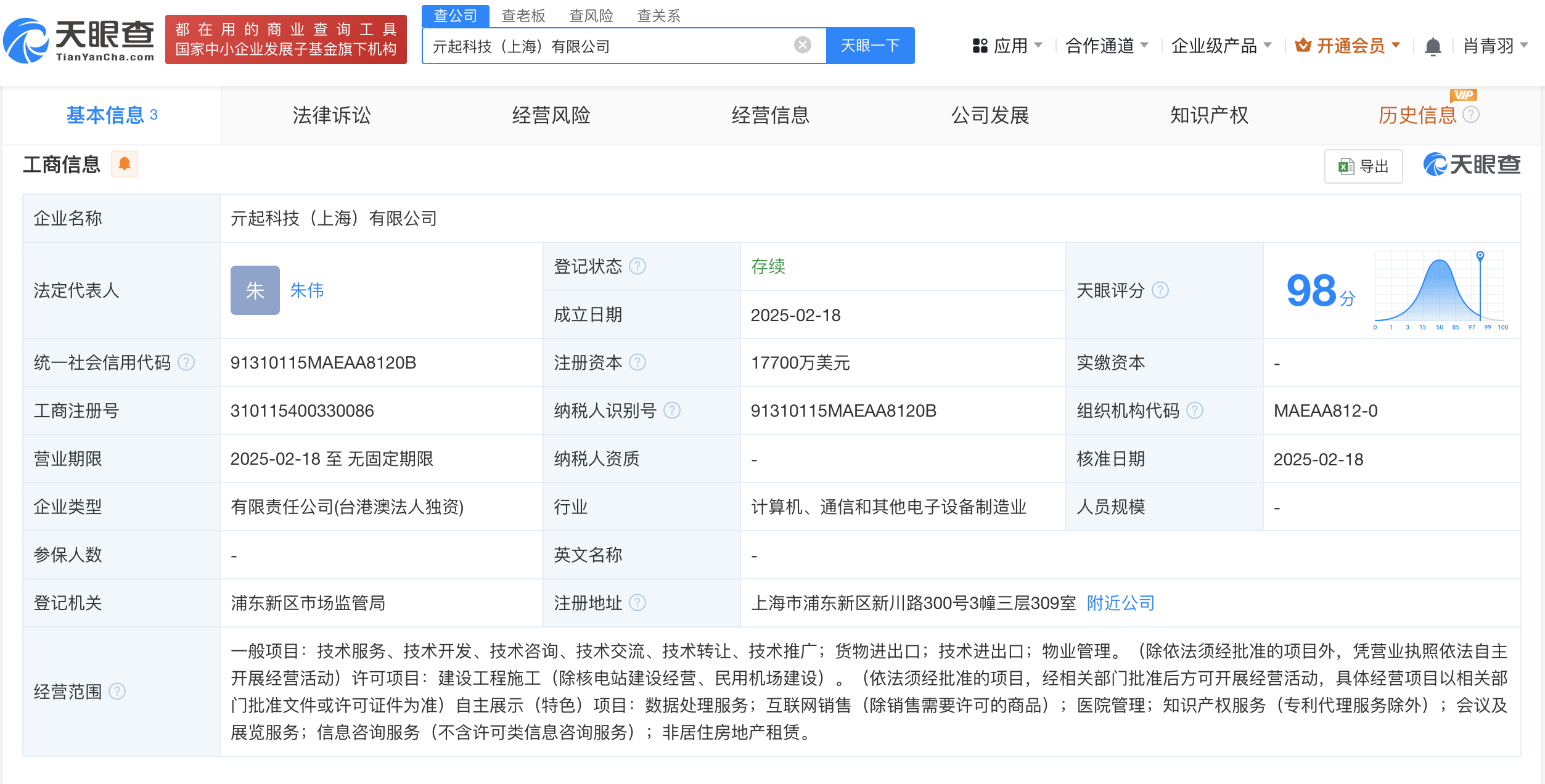
Task: Click the help icon next to 经营范围
Action: (117, 692)
